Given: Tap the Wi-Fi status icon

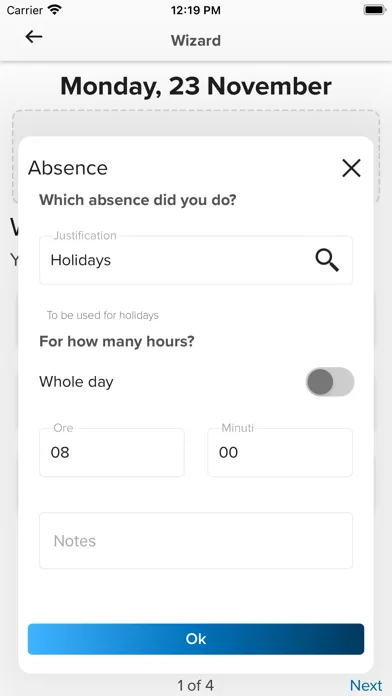Looking at the screenshot, I should (55, 10).
